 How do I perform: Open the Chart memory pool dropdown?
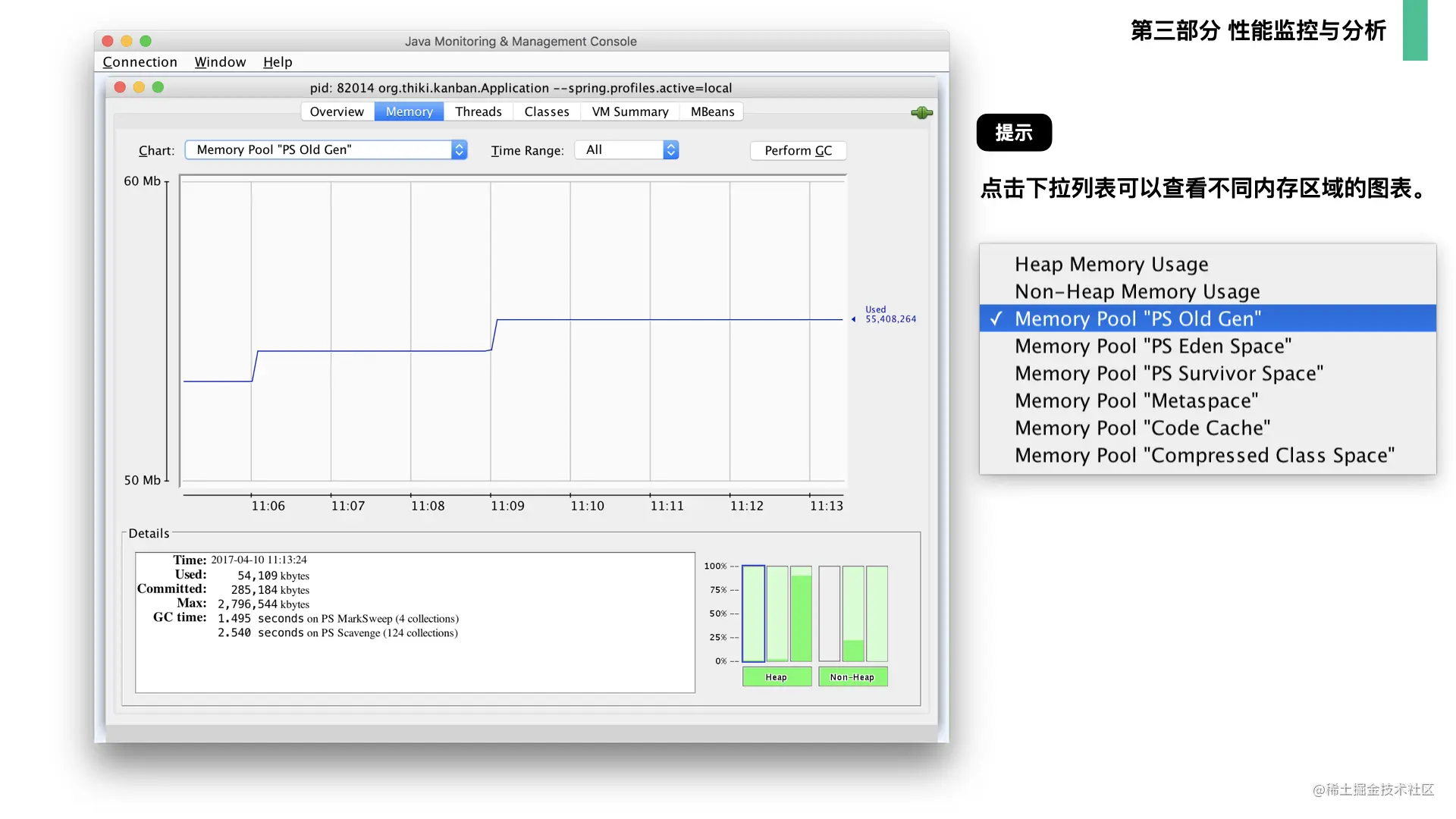[x=326, y=150]
